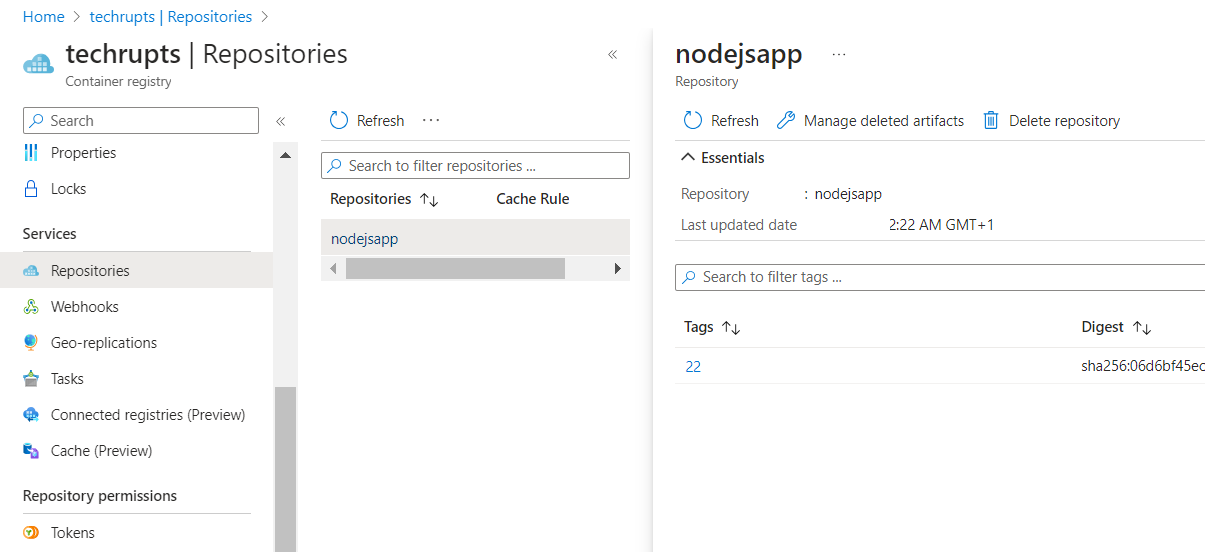Image resolution: width=1206 pixels, height=552 pixels.
Task: Click the Delete repository button
Action: point(1051,121)
